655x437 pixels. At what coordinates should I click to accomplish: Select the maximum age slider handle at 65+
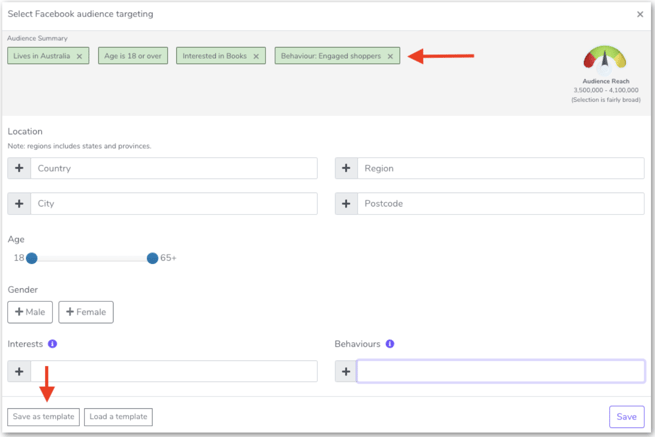pyautogui.click(x=152, y=258)
